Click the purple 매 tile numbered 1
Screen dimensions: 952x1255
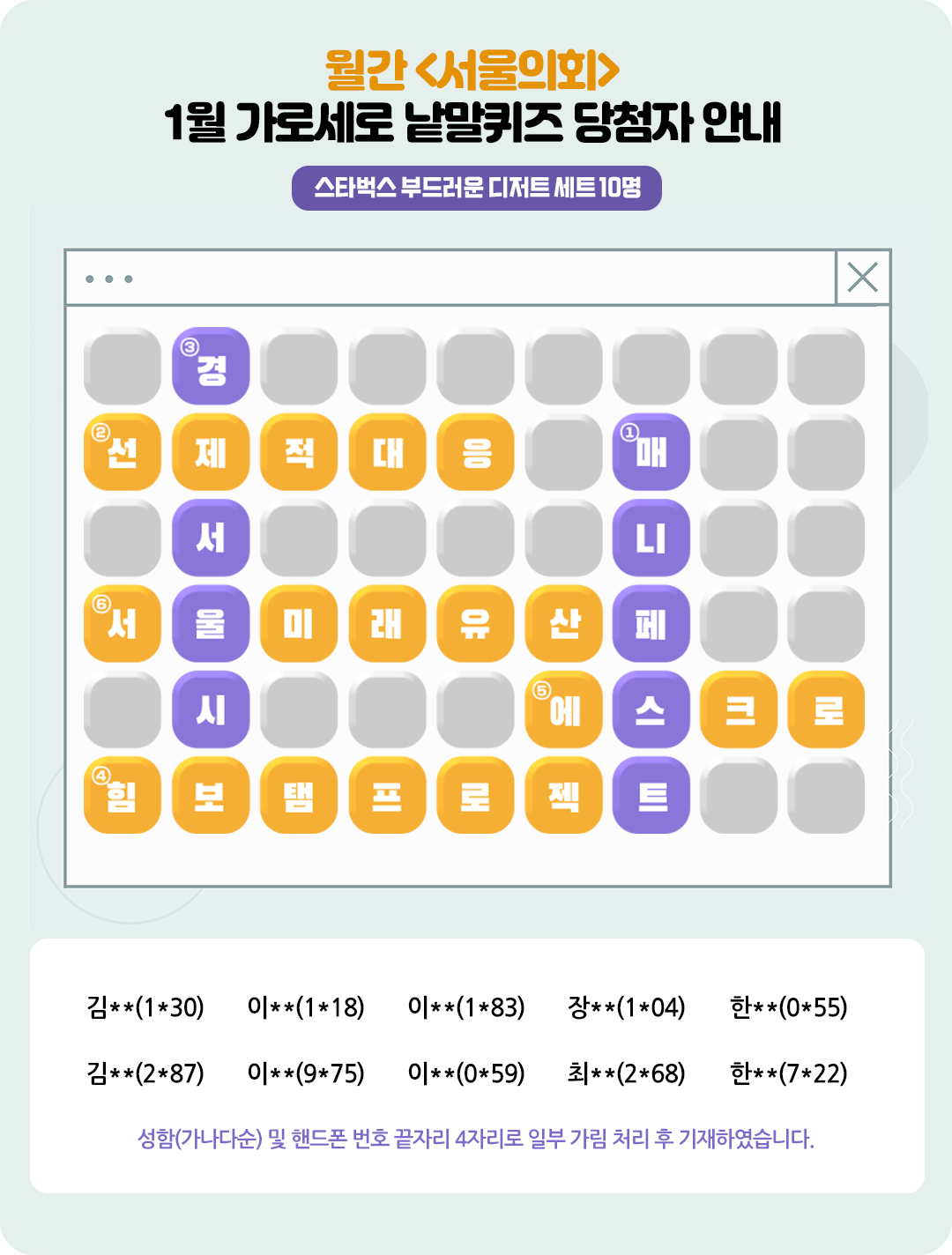pos(651,451)
